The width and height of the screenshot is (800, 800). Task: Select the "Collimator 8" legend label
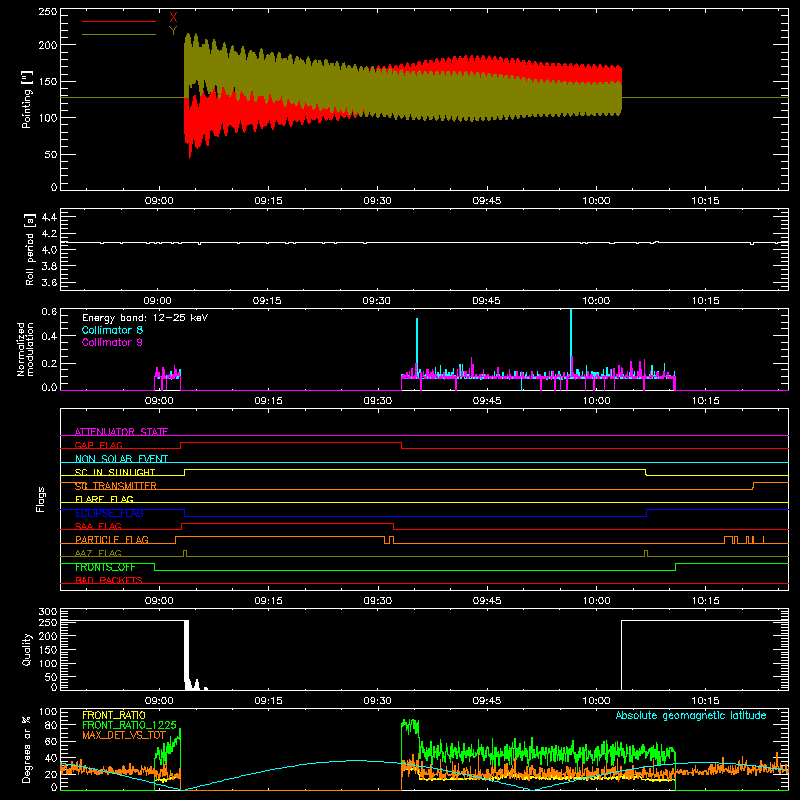[112, 330]
